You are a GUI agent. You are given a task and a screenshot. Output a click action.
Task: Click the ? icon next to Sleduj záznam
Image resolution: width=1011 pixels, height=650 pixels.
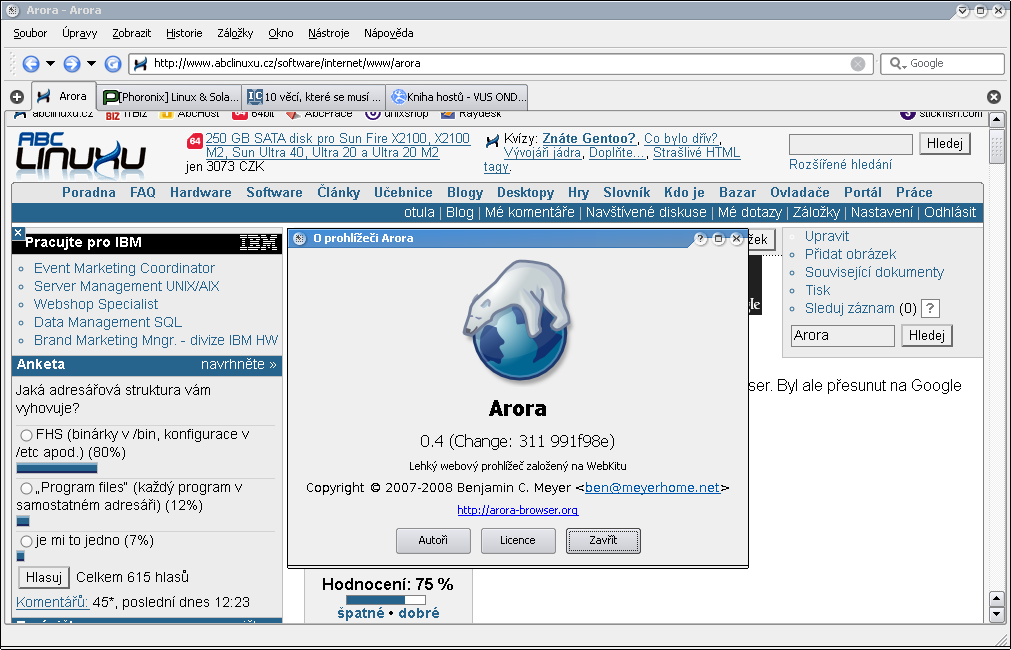coord(930,309)
